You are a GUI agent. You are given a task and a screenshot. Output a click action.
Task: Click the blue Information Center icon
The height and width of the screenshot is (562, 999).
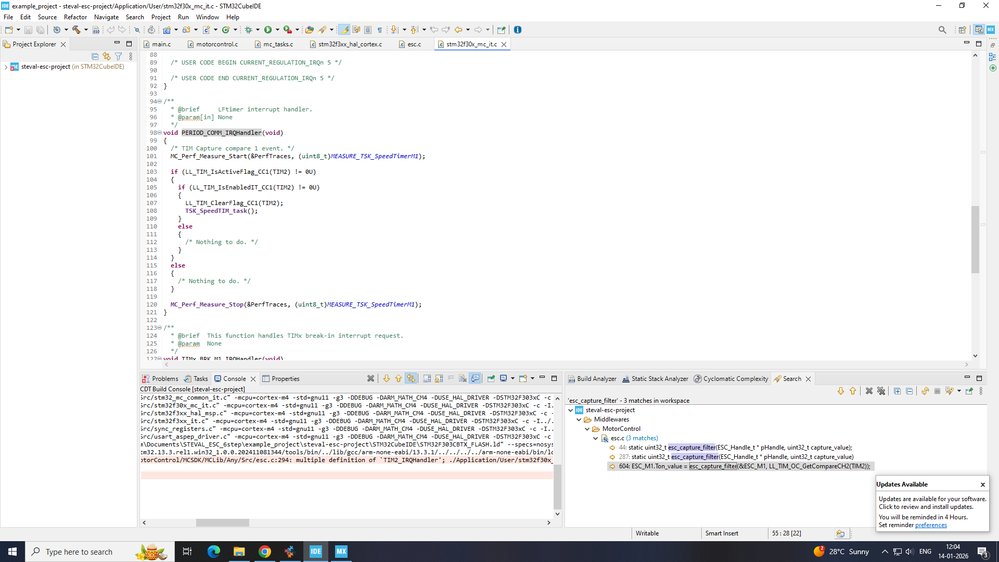pyautogui.click(x=517, y=29)
